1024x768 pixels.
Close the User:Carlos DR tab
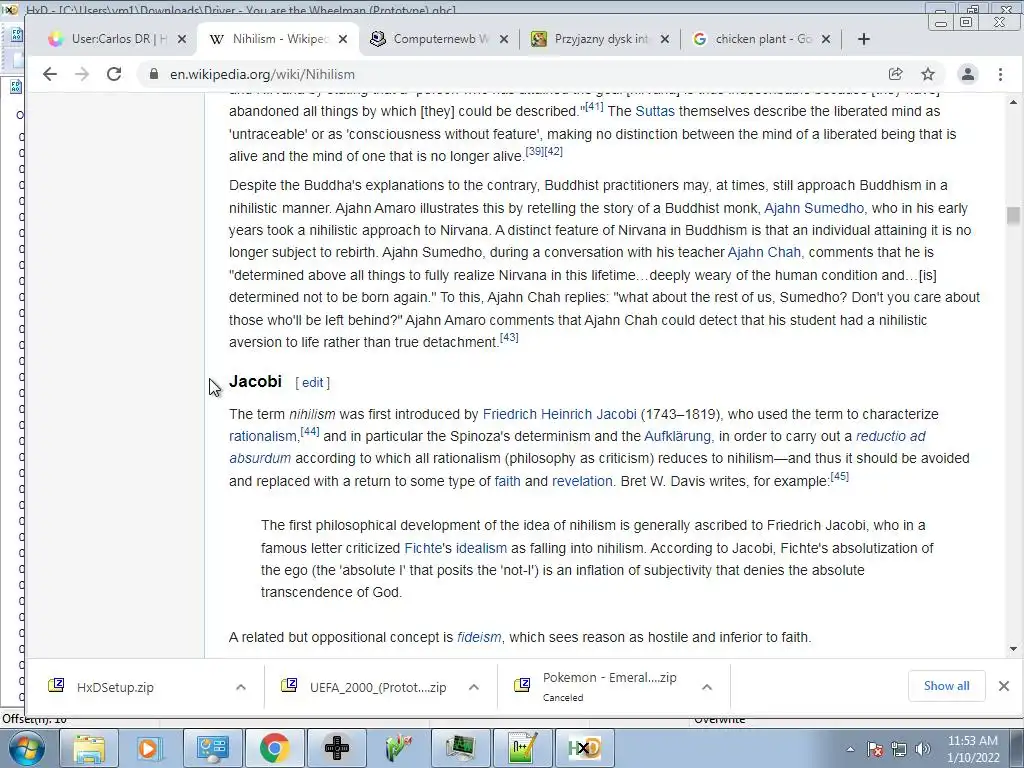pos(182,39)
